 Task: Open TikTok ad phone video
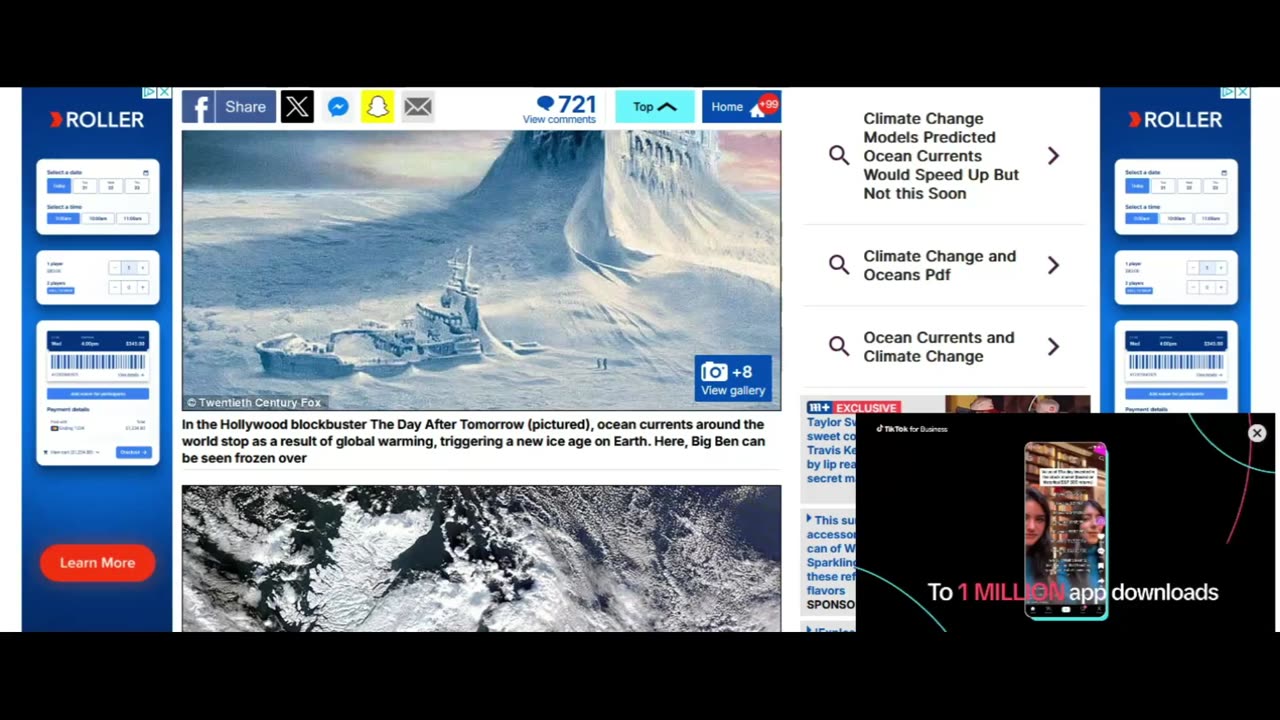click(x=1066, y=530)
